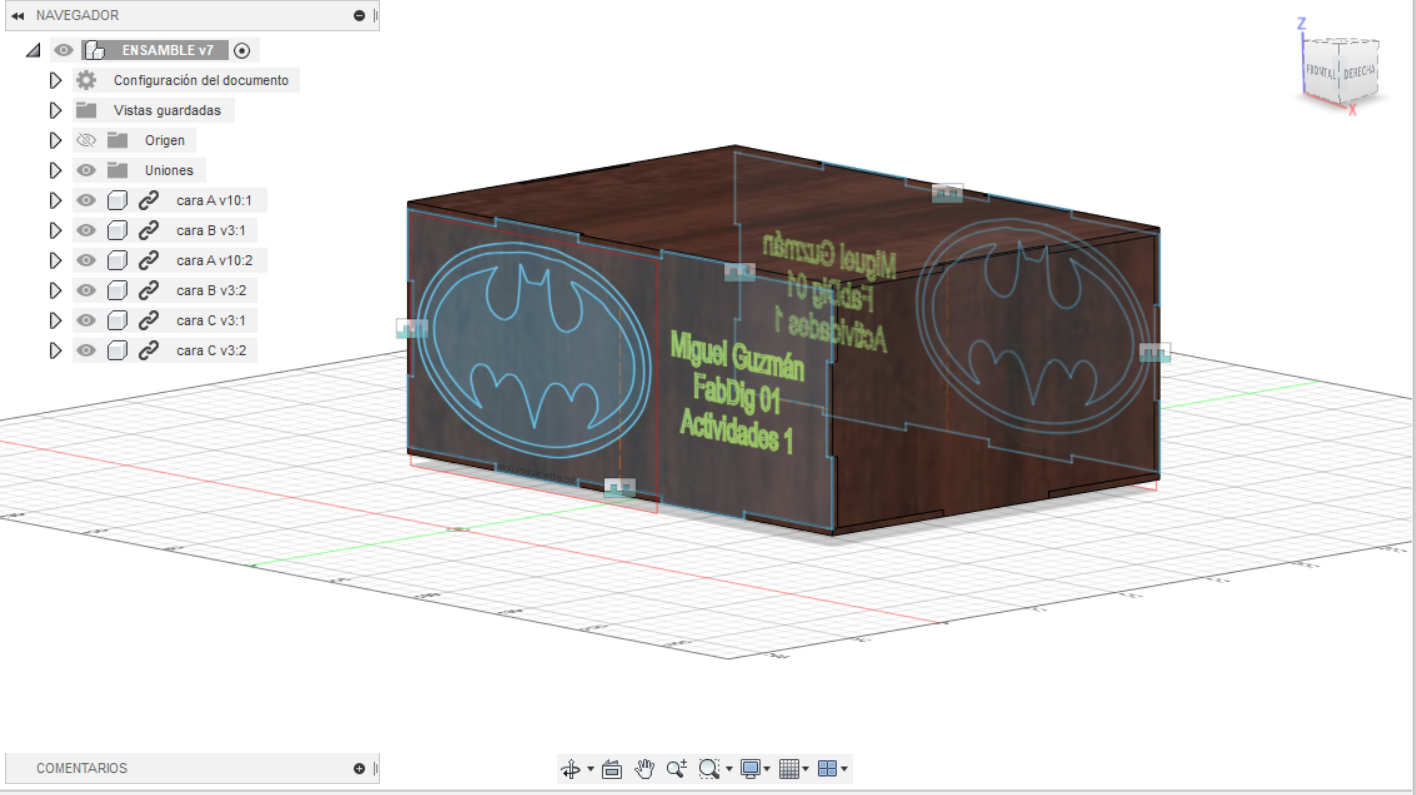Hide cara B v3:2 component
This screenshot has height=795, width=1416.
(86, 290)
